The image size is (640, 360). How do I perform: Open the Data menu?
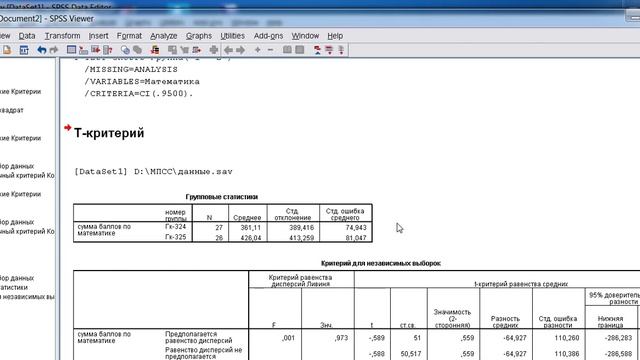tap(27, 36)
